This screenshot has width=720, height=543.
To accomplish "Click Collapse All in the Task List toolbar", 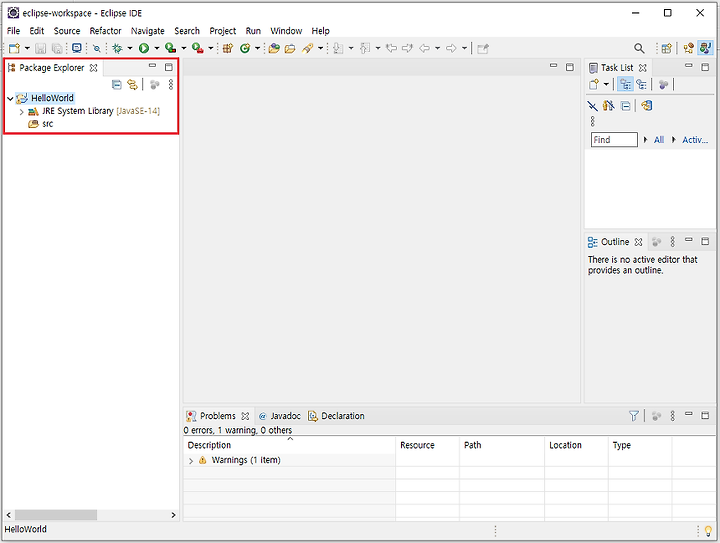I will tap(625, 106).
